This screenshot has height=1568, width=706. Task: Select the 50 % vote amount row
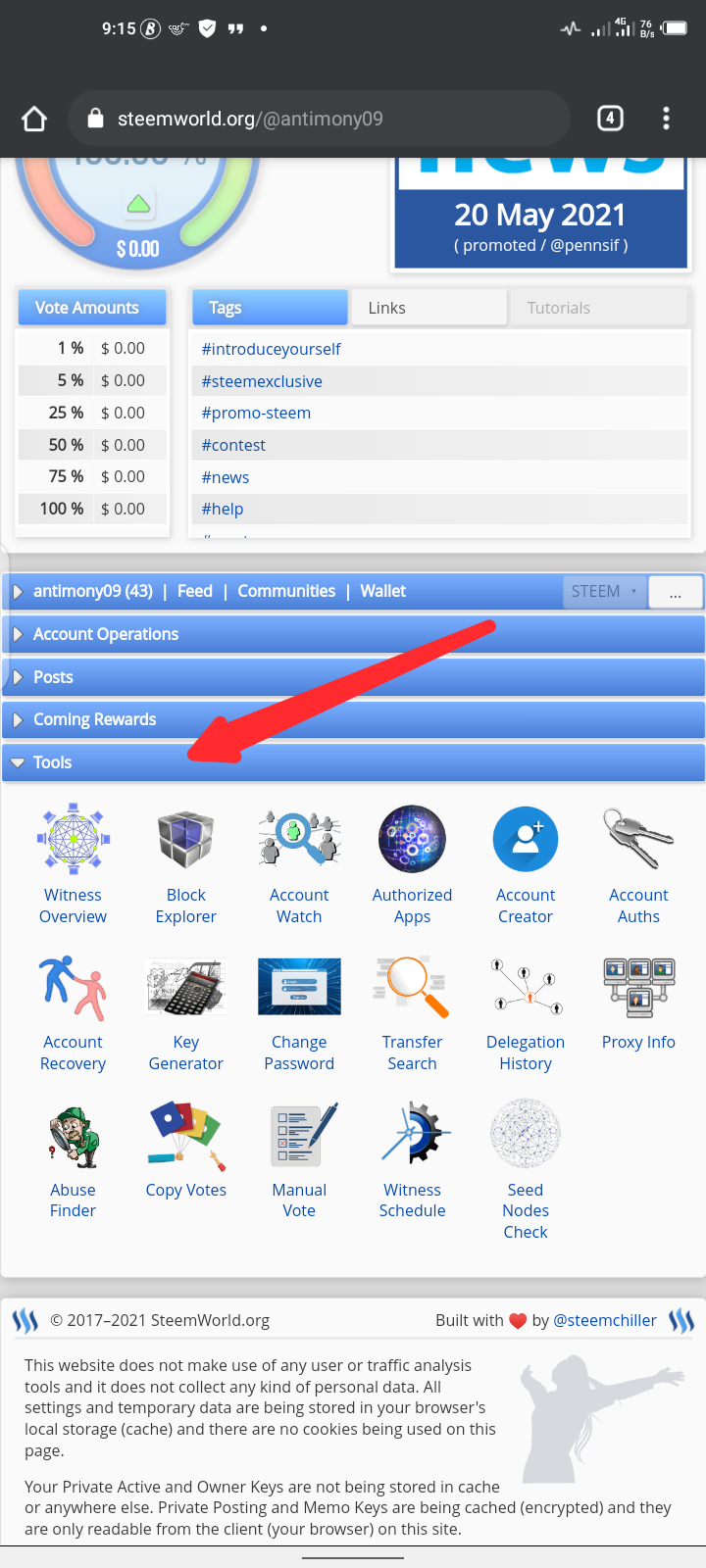point(94,445)
